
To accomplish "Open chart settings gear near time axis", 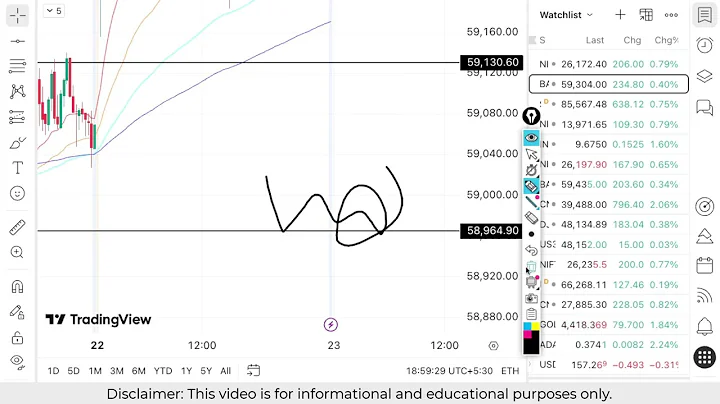I will coord(493,346).
